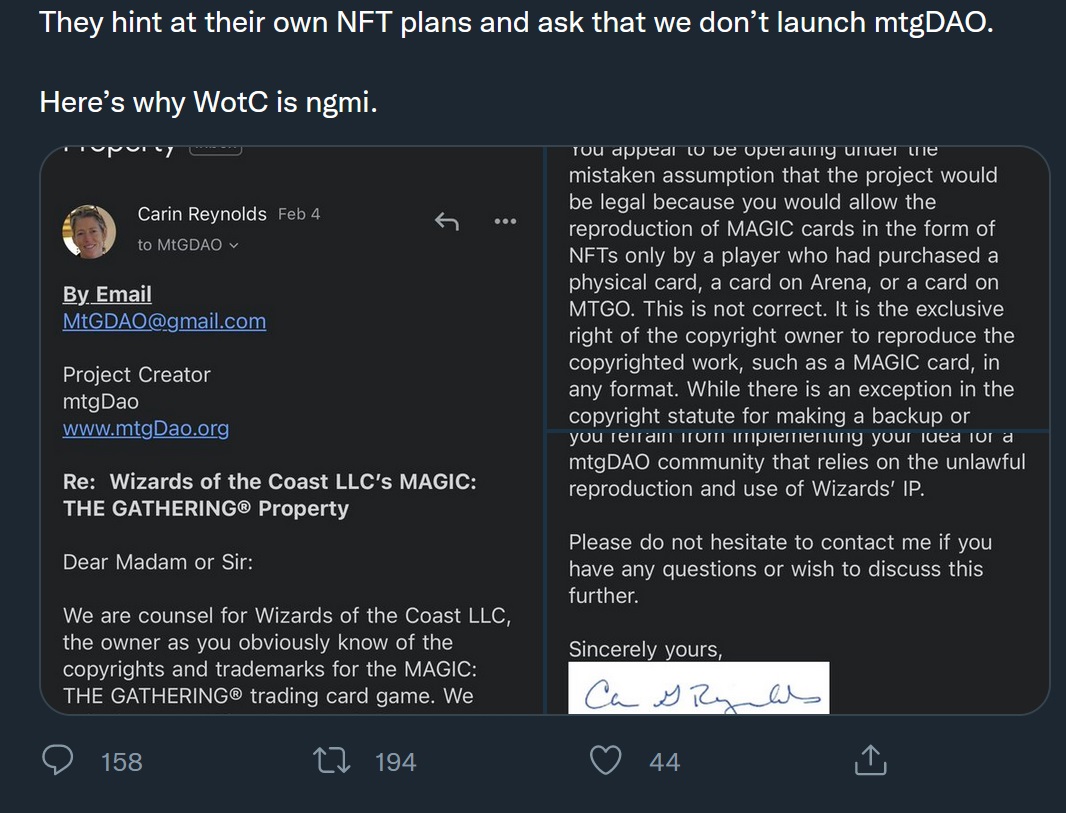The height and width of the screenshot is (813, 1066).
Task: Click the tweet text 'Here's why WotC is ngmi.'
Action: pyautogui.click(x=208, y=103)
